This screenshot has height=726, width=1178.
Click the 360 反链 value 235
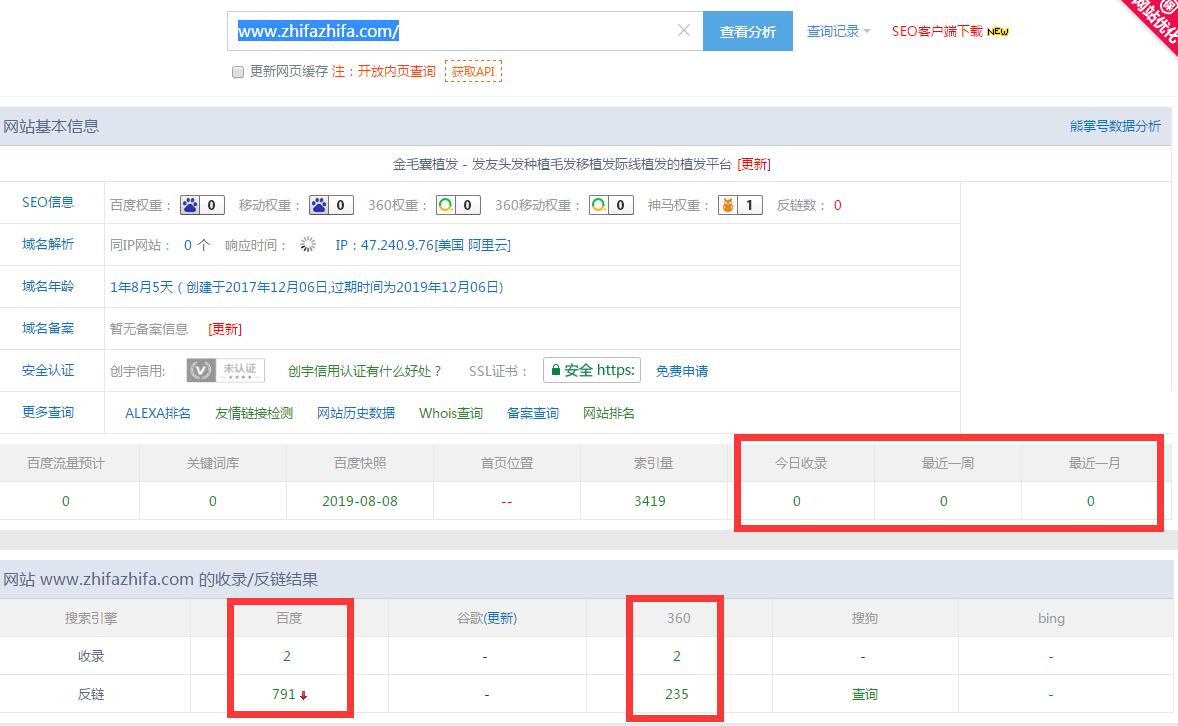[x=677, y=694]
